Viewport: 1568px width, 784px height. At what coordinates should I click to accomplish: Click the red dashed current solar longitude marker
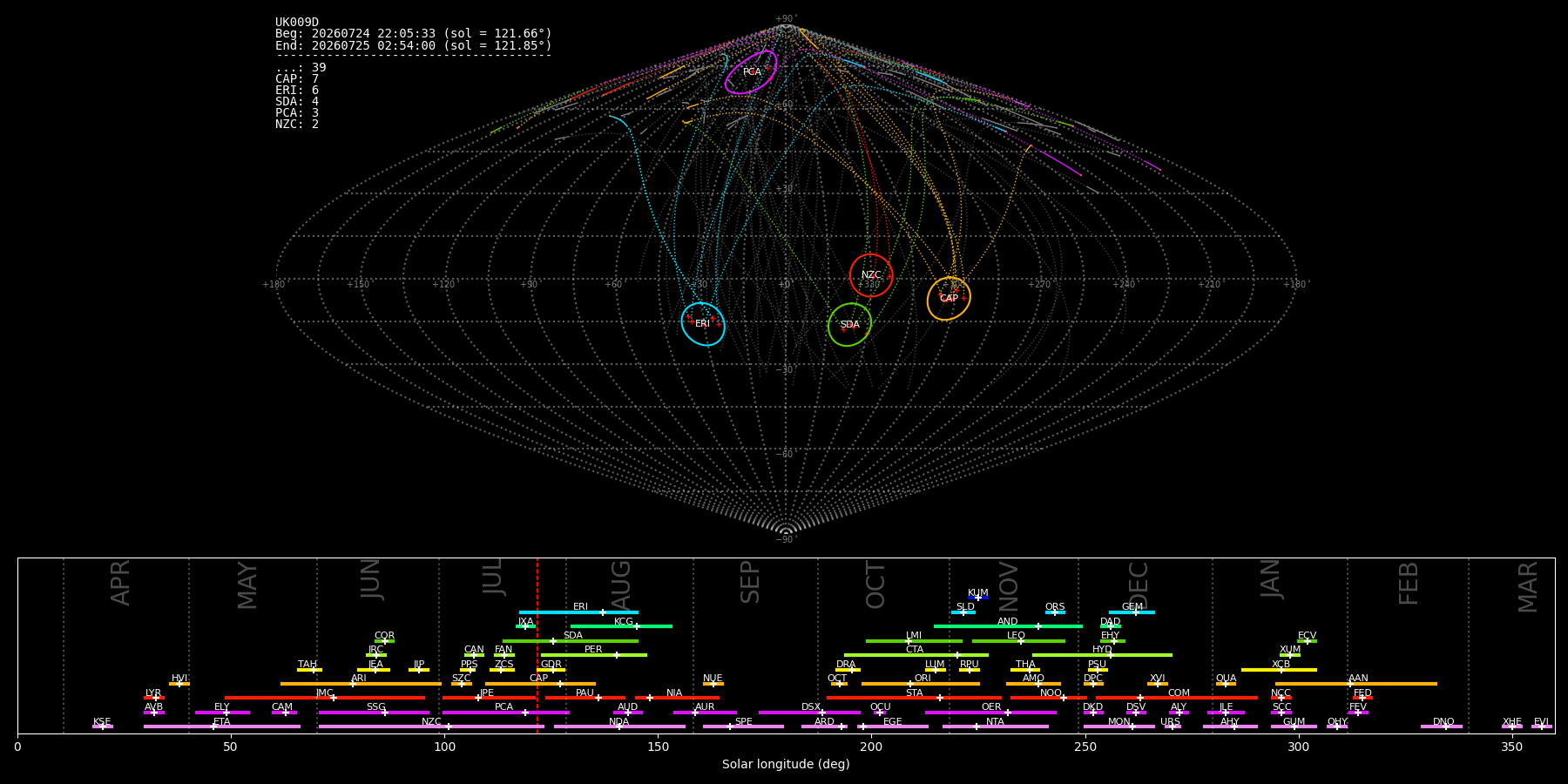pyautogui.click(x=537, y=645)
